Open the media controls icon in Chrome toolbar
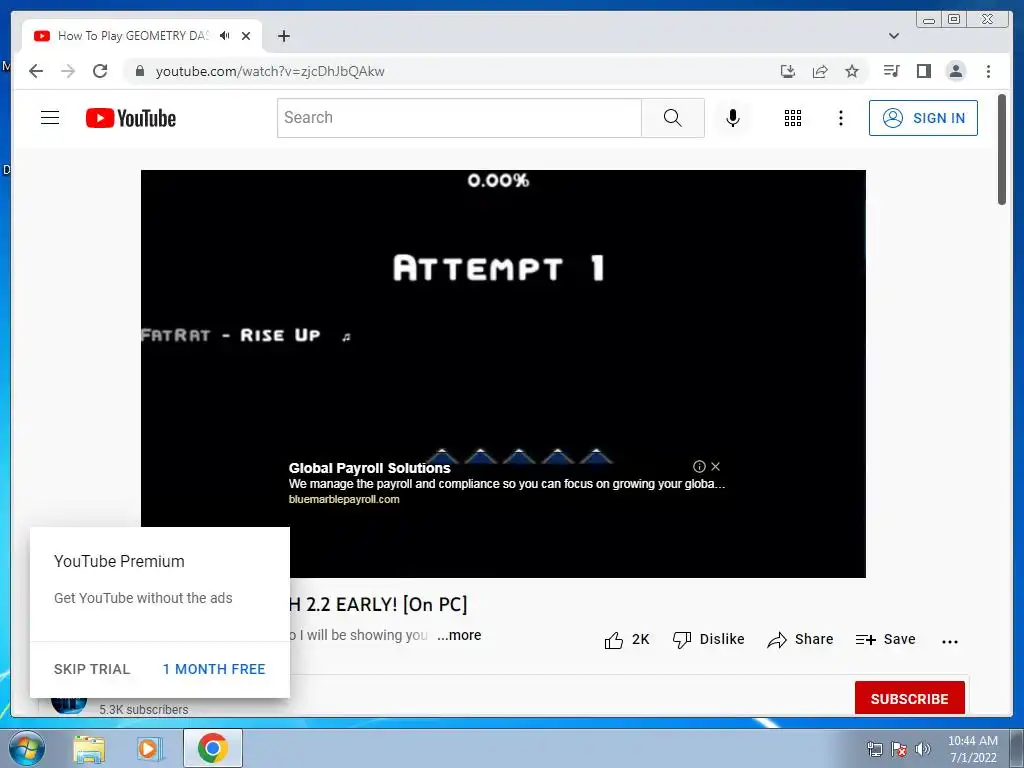The height and width of the screenshot is (768, 1024). pos(891,71)
